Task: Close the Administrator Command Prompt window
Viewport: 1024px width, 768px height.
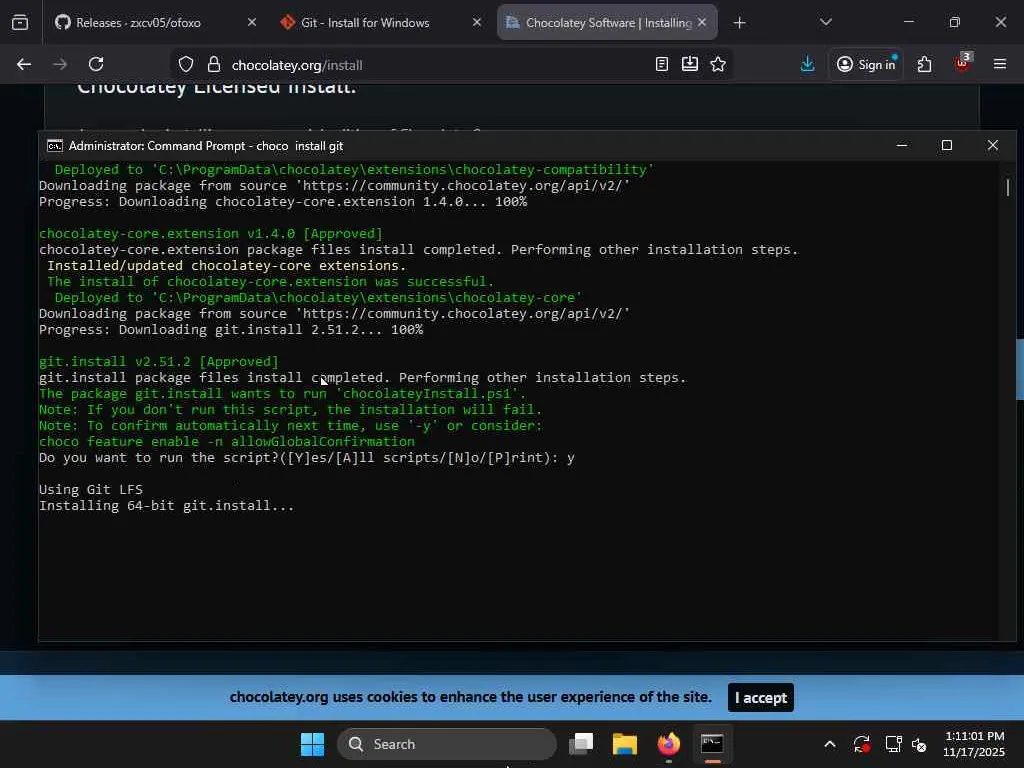Action: pos(993,146)
